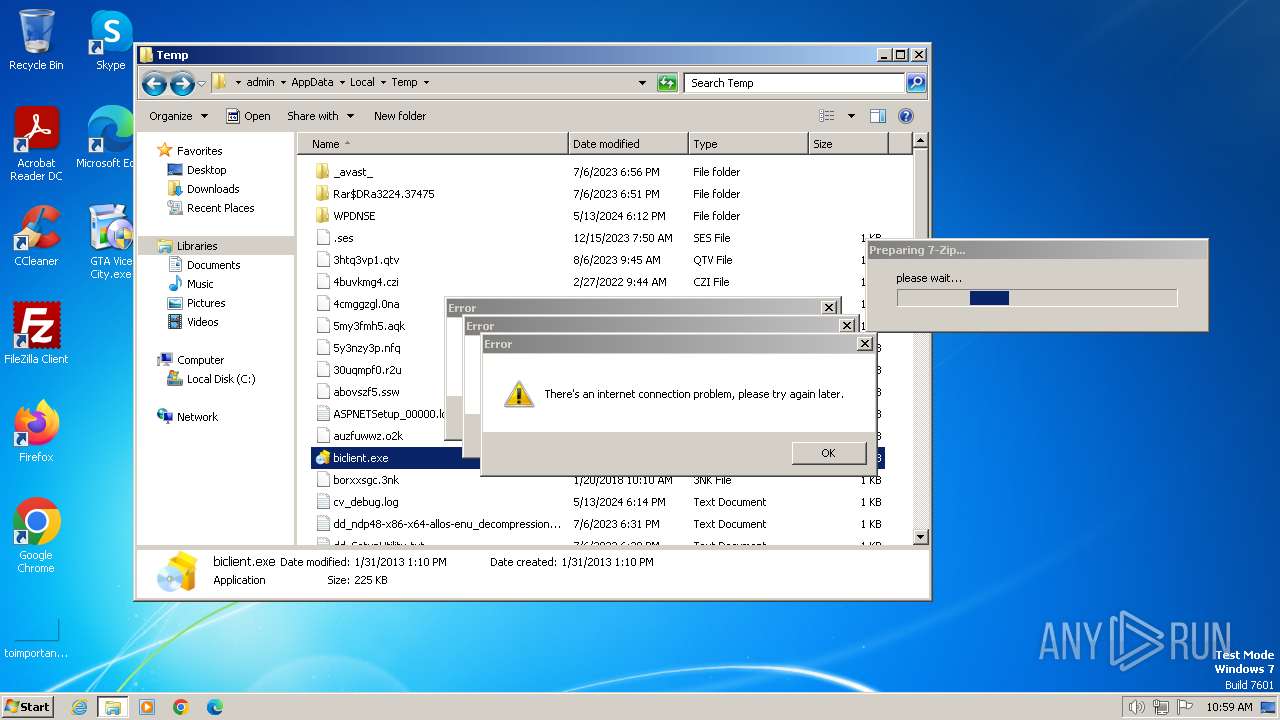Open Videos library
1280x720 pixels.
(x=193, y=322)
